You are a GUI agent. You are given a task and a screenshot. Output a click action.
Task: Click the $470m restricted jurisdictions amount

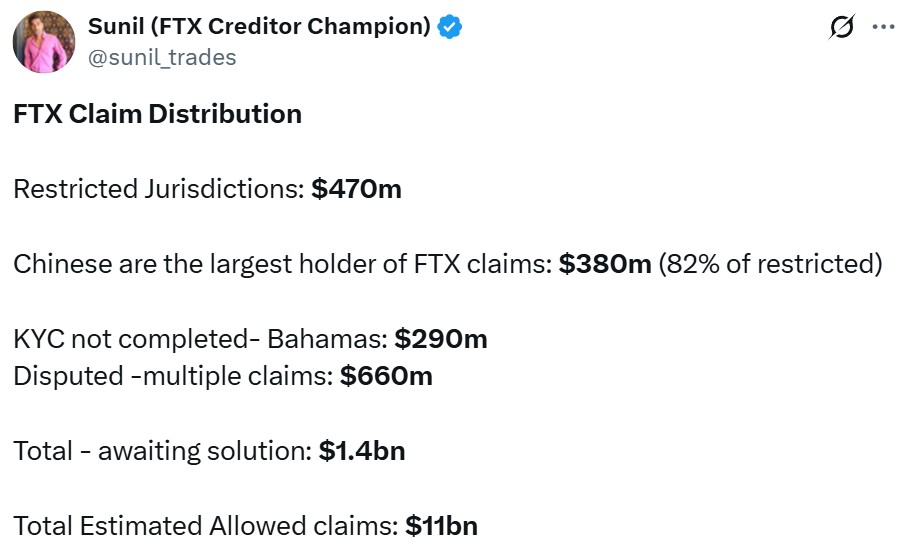tap(356, 188)
